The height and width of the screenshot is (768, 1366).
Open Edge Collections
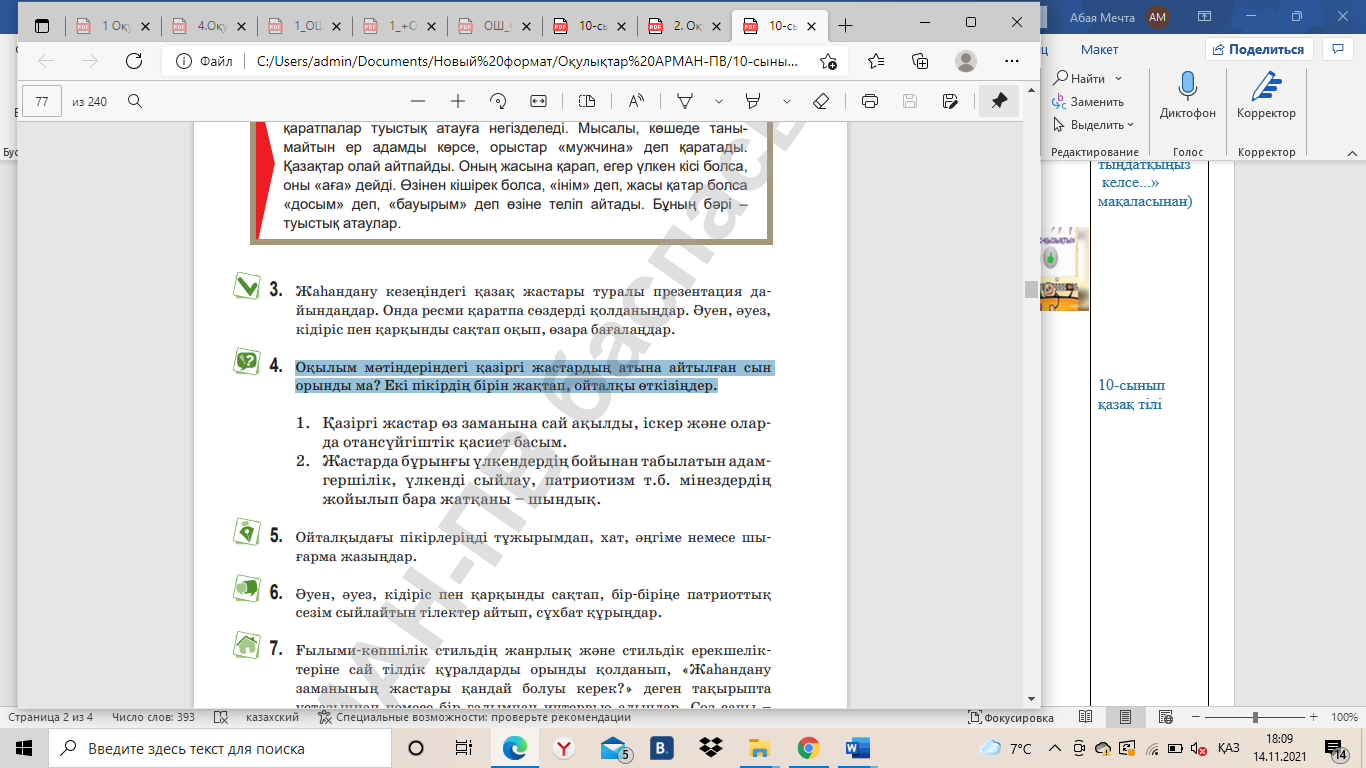(x=921, y=61)
